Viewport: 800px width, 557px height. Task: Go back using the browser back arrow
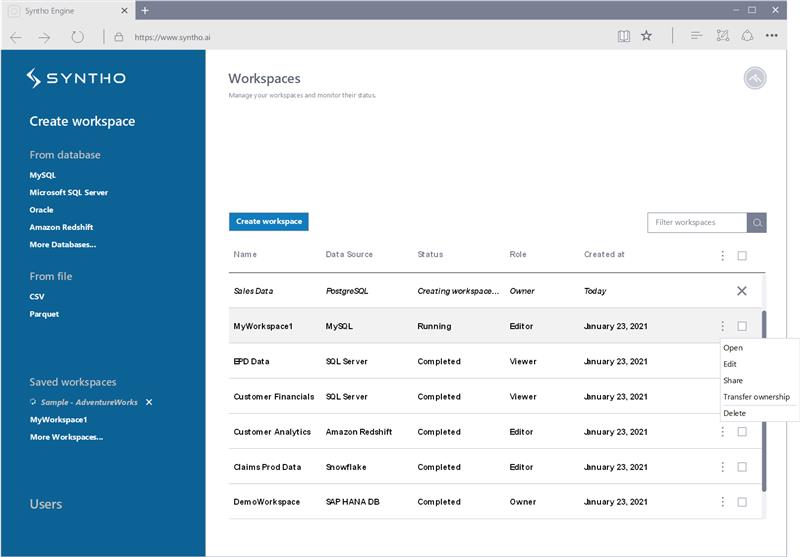16,37
